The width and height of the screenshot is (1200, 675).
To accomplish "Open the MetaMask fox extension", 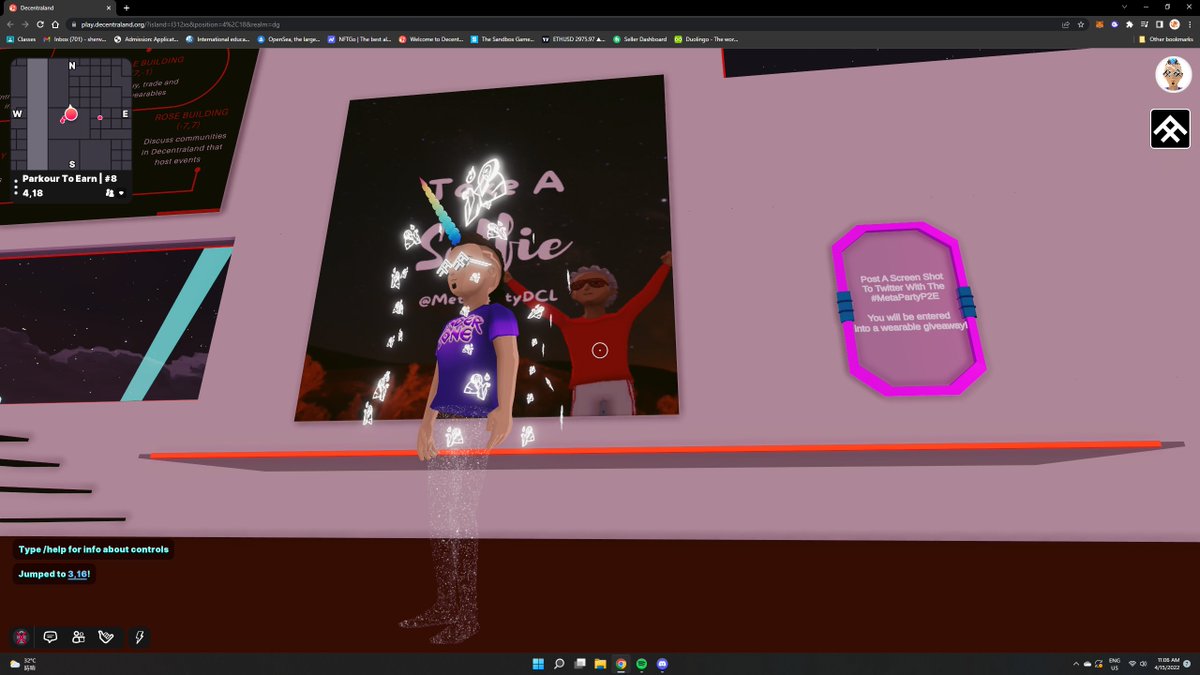I will 1099,24.
